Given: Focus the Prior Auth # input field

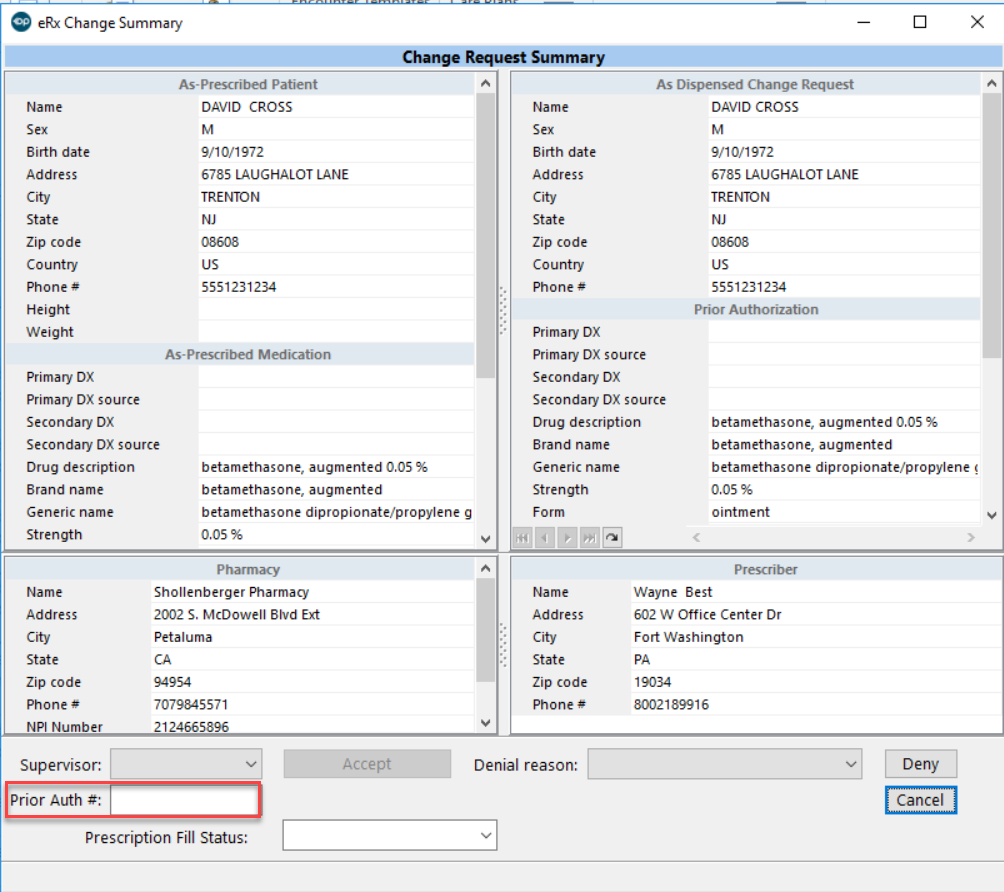Looking at the screenshot, I should click(x=184, y=800).
